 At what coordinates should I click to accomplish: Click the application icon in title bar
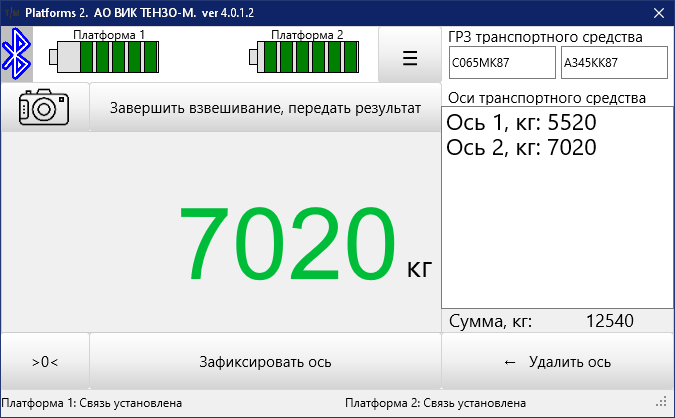tap(11, 12)
